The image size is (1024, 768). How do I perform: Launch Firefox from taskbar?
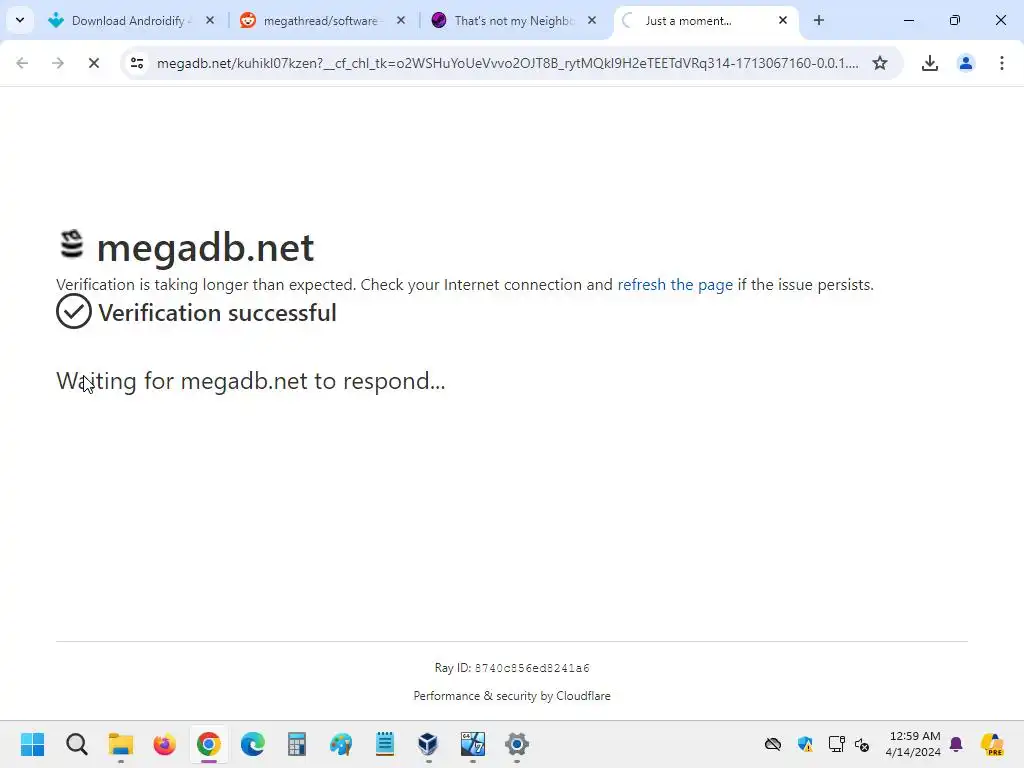pos(165,744)
